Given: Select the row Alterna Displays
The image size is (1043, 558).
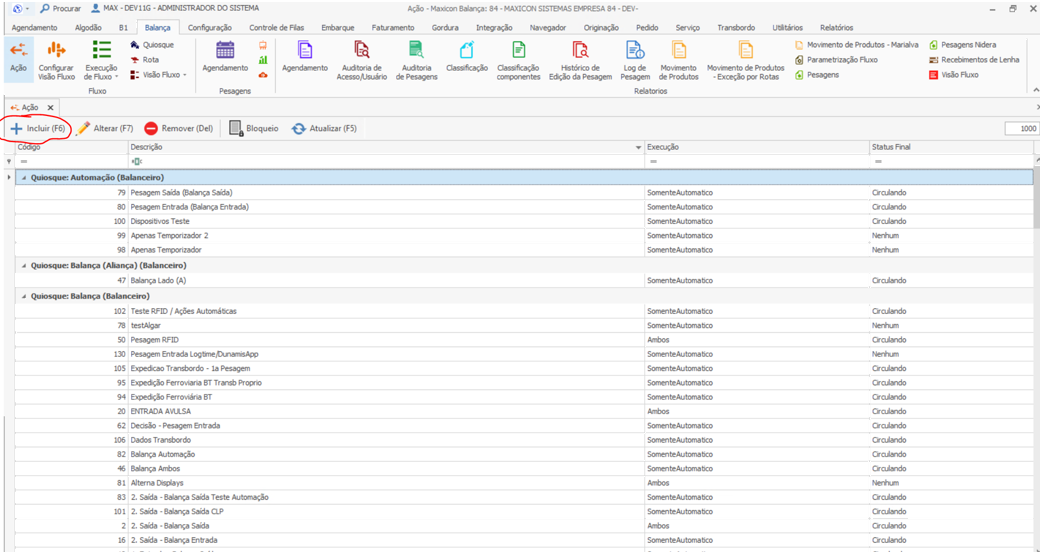Looking at the screenshot, I should click(x=523, y=483).
